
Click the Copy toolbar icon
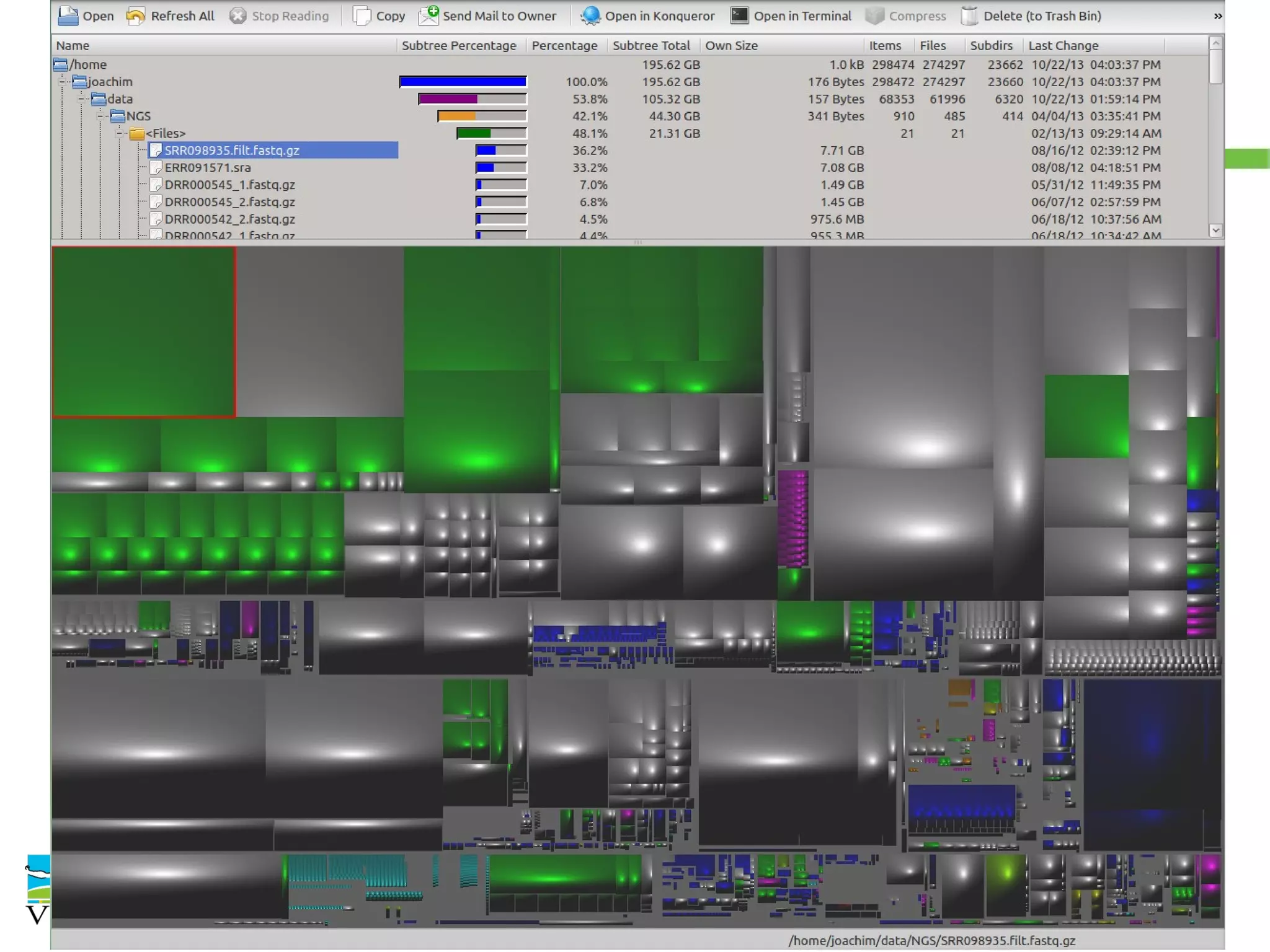click(362, 16)
